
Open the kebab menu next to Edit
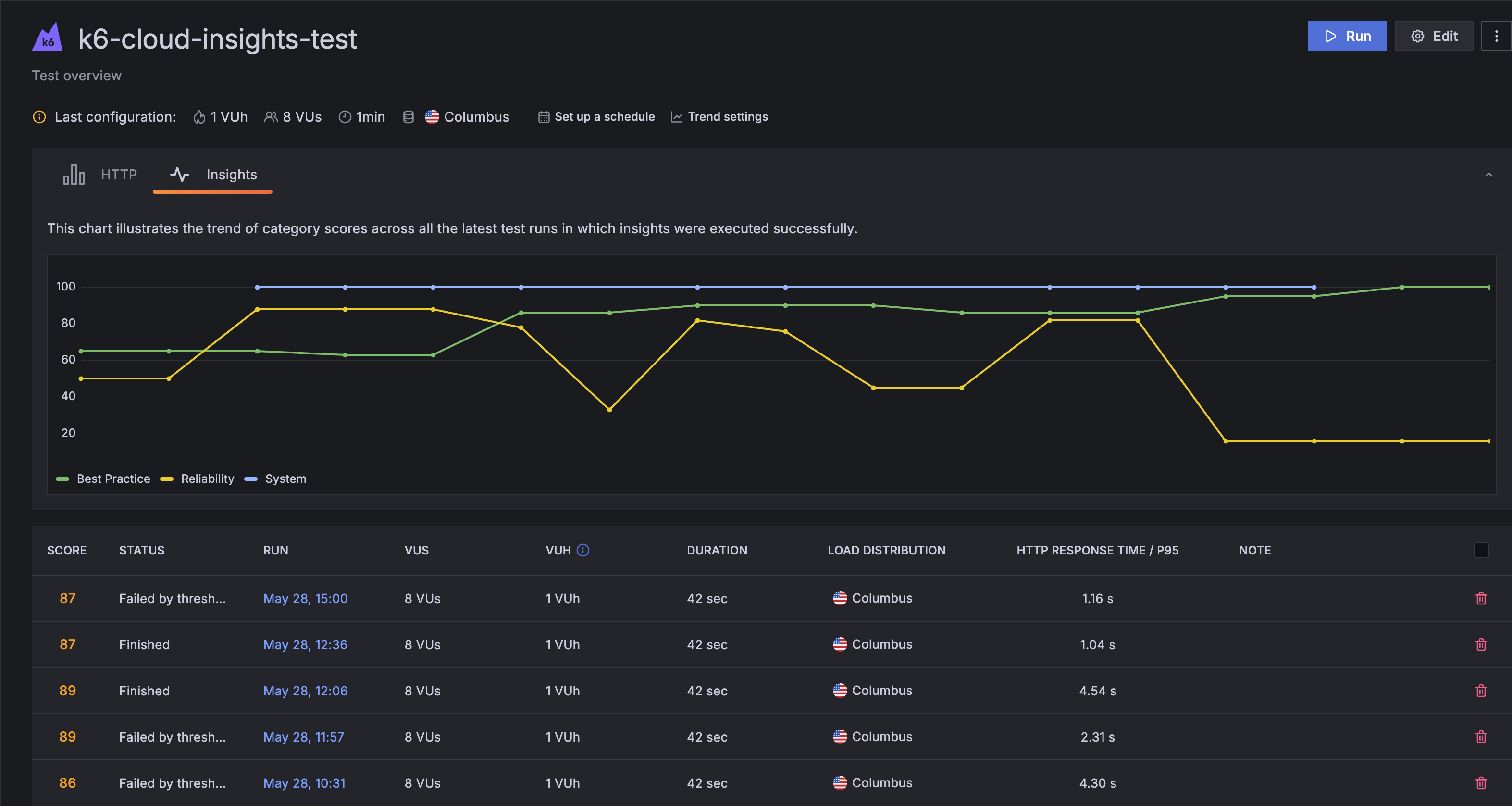1497,36
